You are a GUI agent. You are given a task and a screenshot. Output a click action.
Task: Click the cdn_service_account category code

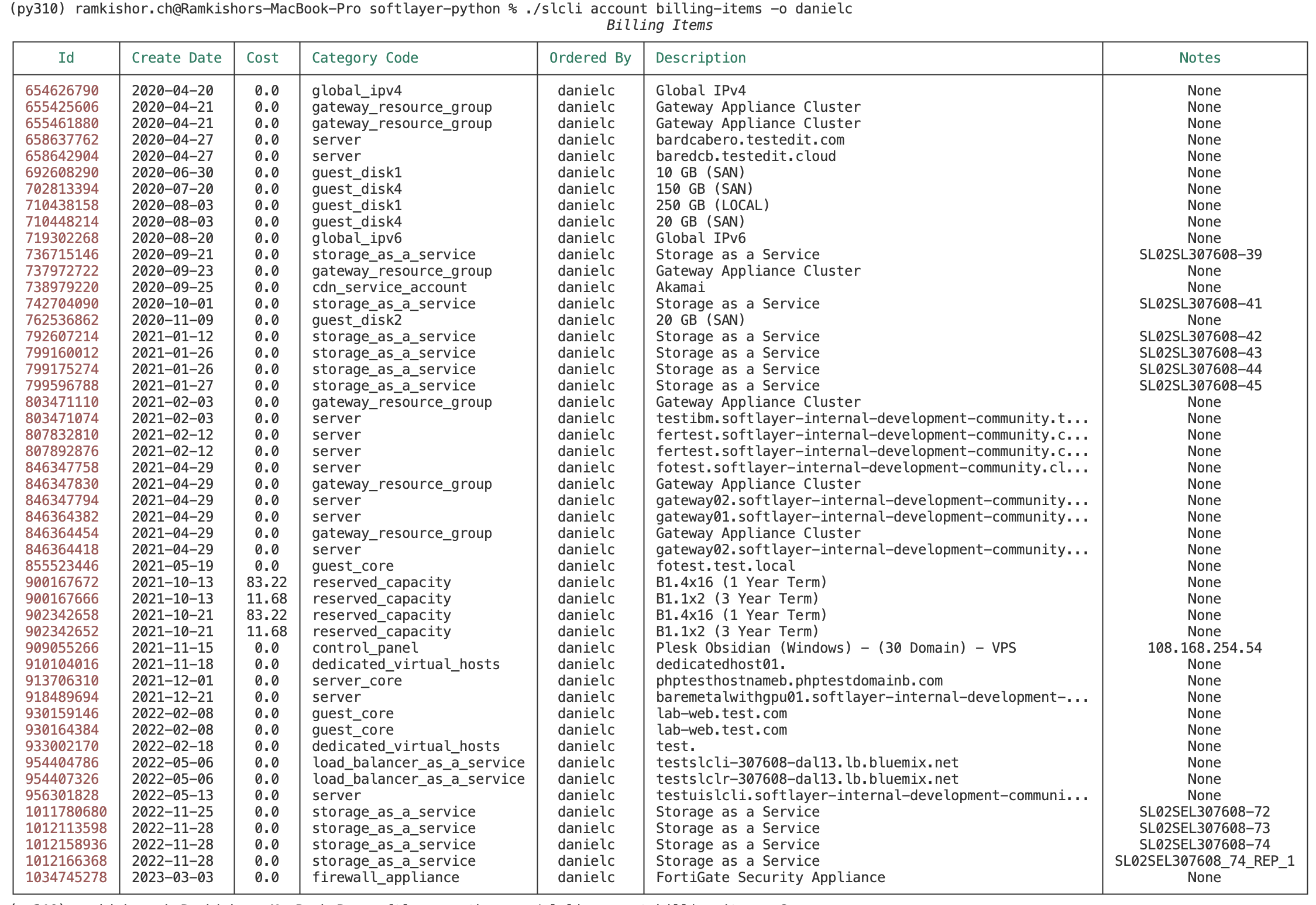[389, 287]
